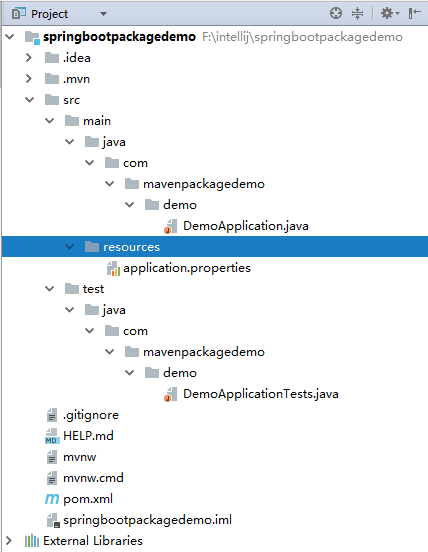Expand the .idea folder

click(x=29, y=58)
